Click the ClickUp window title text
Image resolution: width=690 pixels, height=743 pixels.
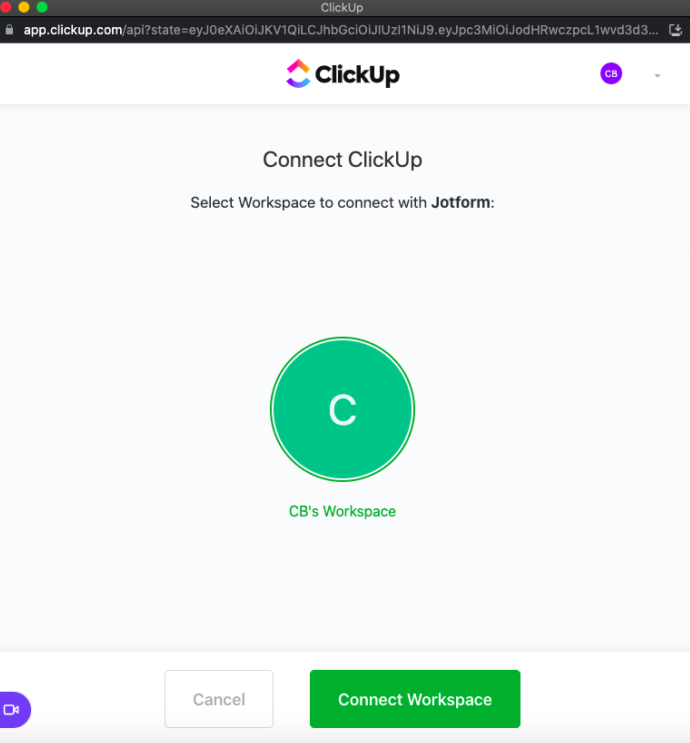pos(342,8)
